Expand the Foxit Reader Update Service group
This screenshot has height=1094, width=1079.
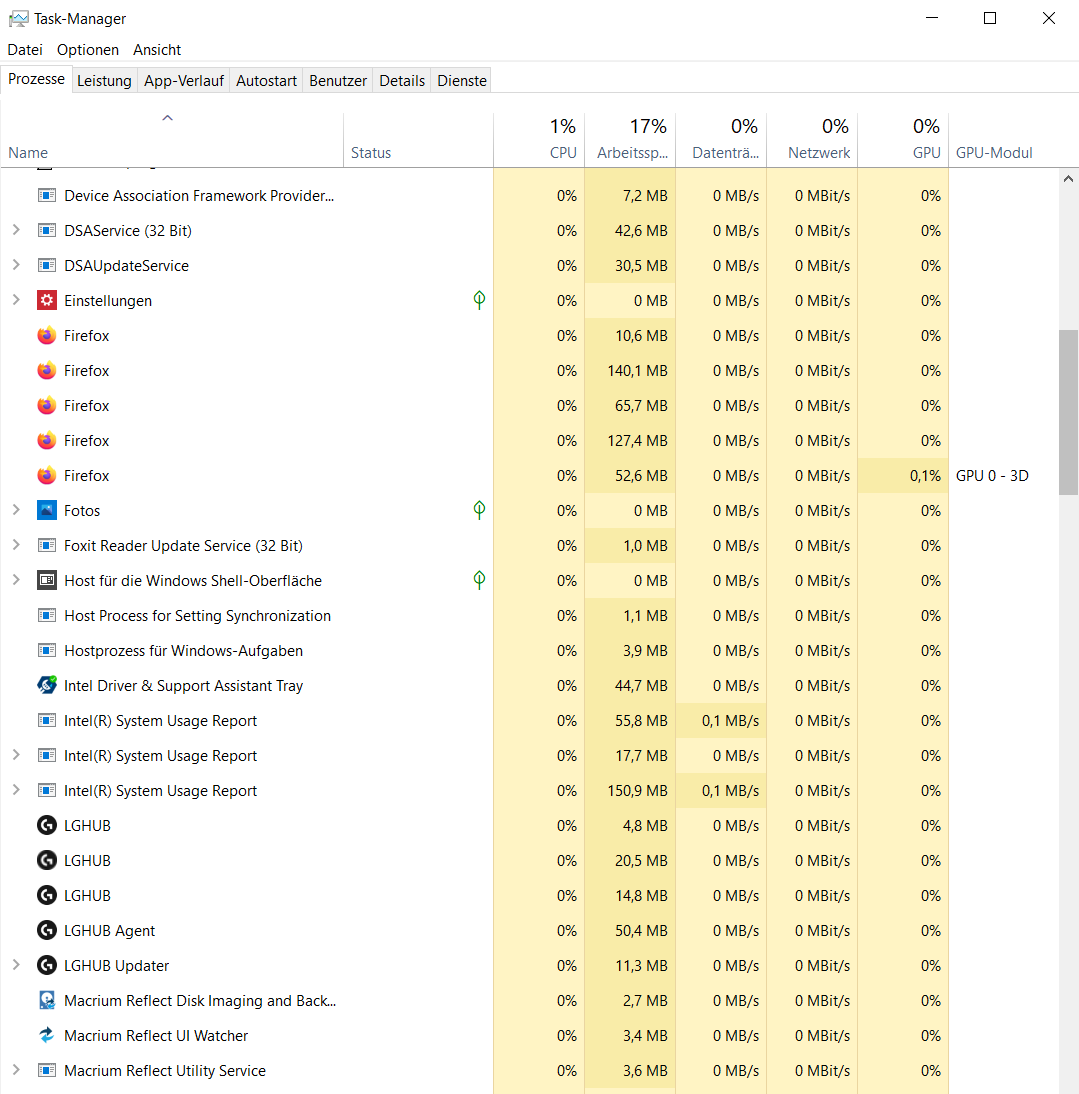[16, 546]
